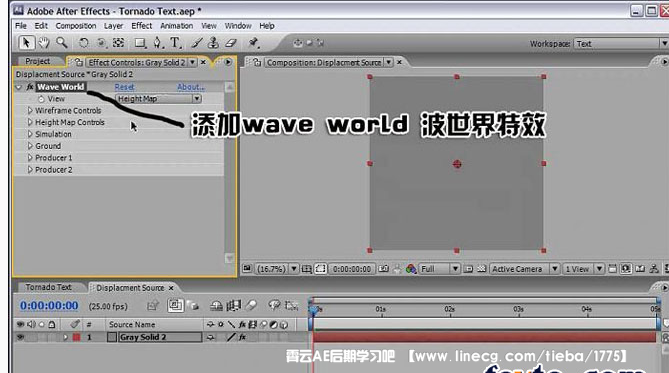
Task: Expand the Producer 1 group
Action: 30,157
